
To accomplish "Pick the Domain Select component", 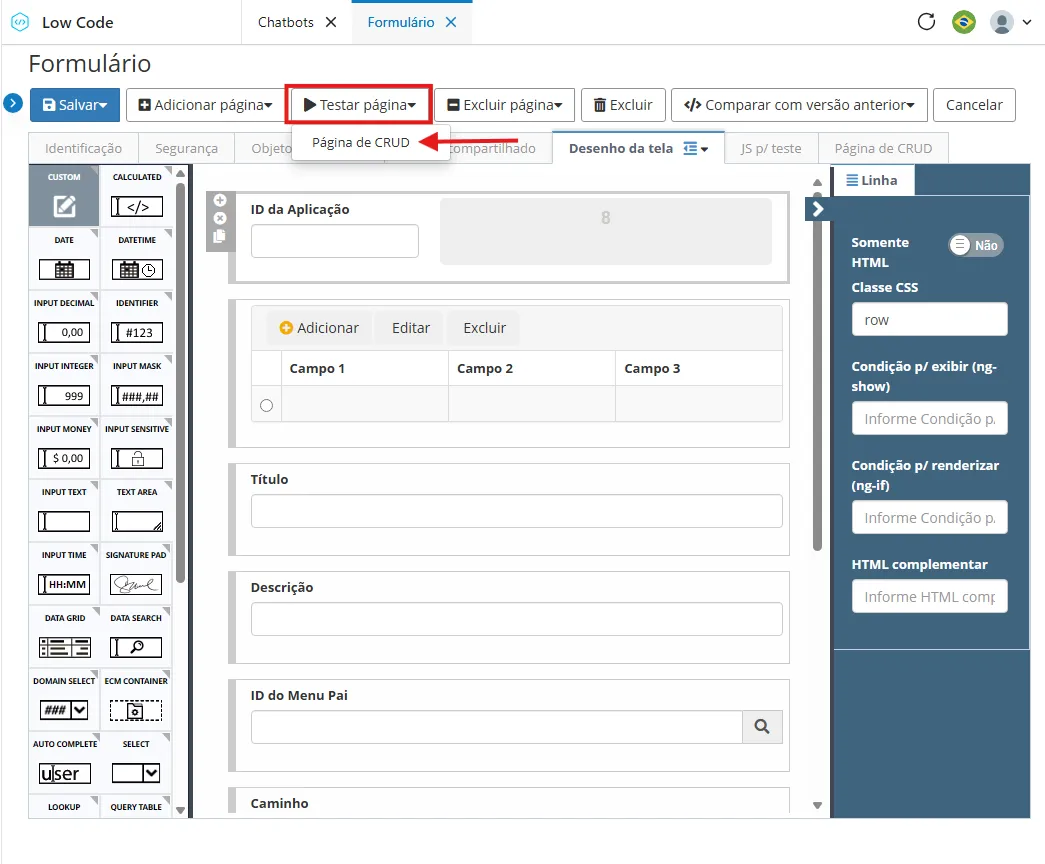I will [64, 701].
